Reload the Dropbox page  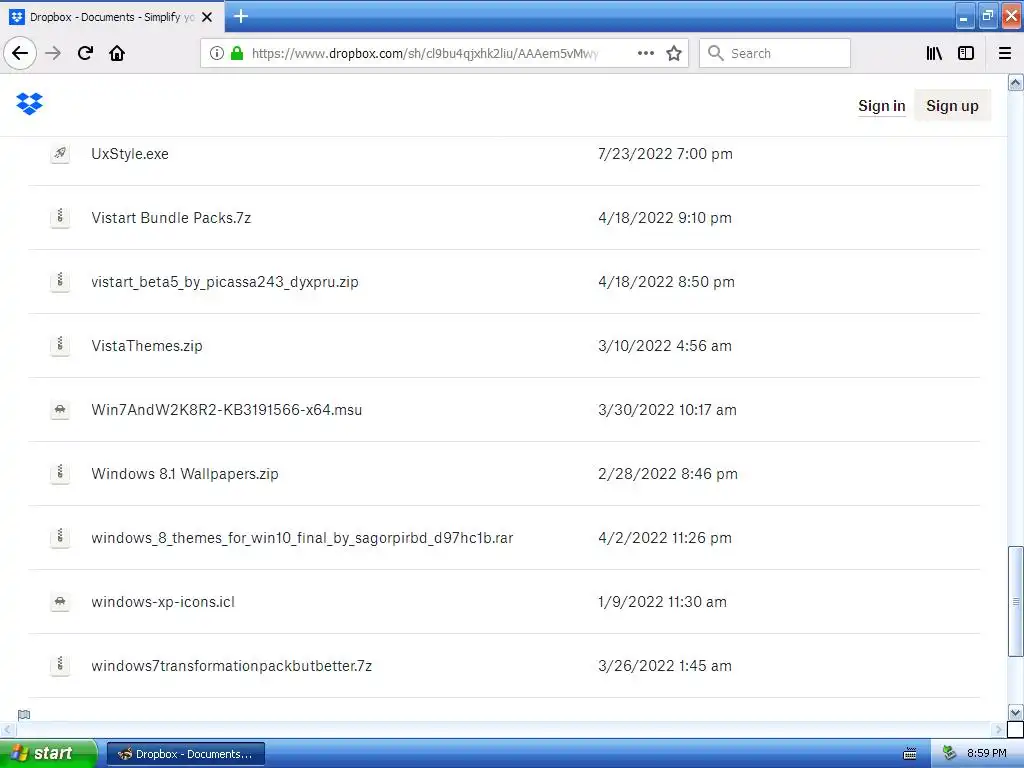coord(85,53)
